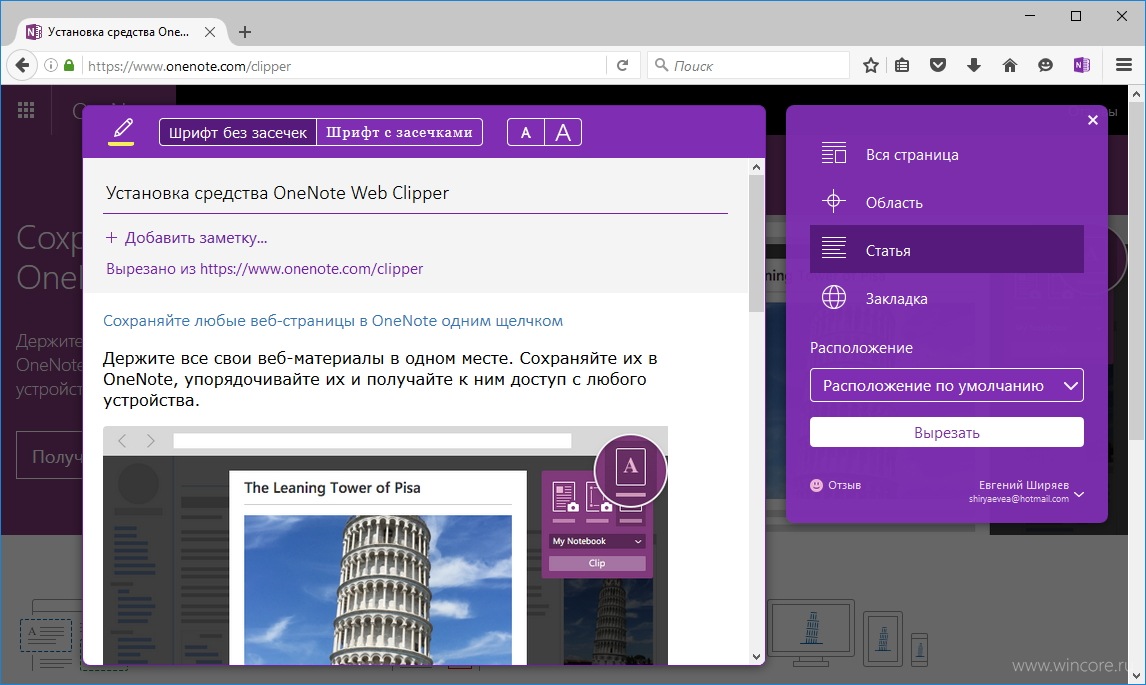
Task: Select "Статья" article clip mode
Action: (946, 250)
